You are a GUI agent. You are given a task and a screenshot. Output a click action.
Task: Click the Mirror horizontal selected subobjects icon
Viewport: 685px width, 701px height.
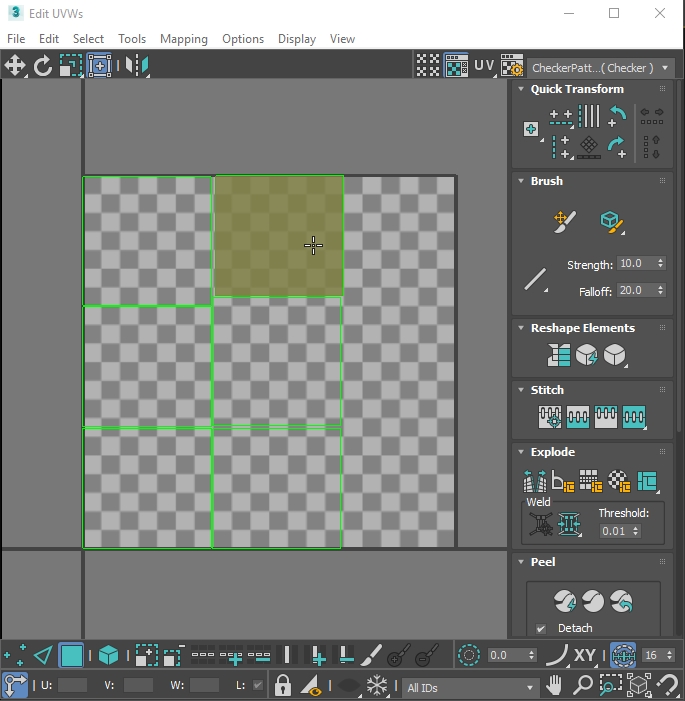click(137, 66)
